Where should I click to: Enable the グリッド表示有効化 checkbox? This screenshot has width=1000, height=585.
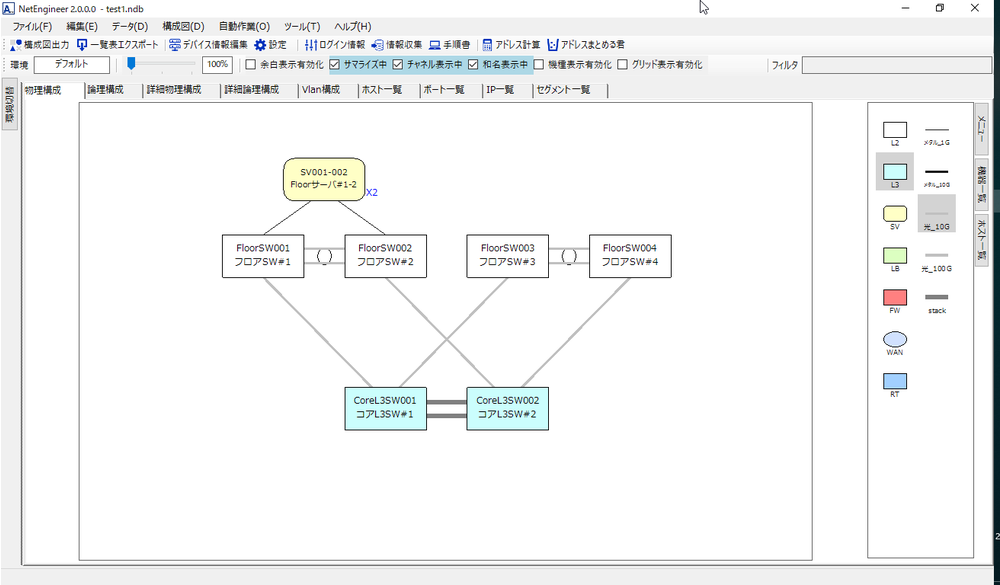(622, 65)
